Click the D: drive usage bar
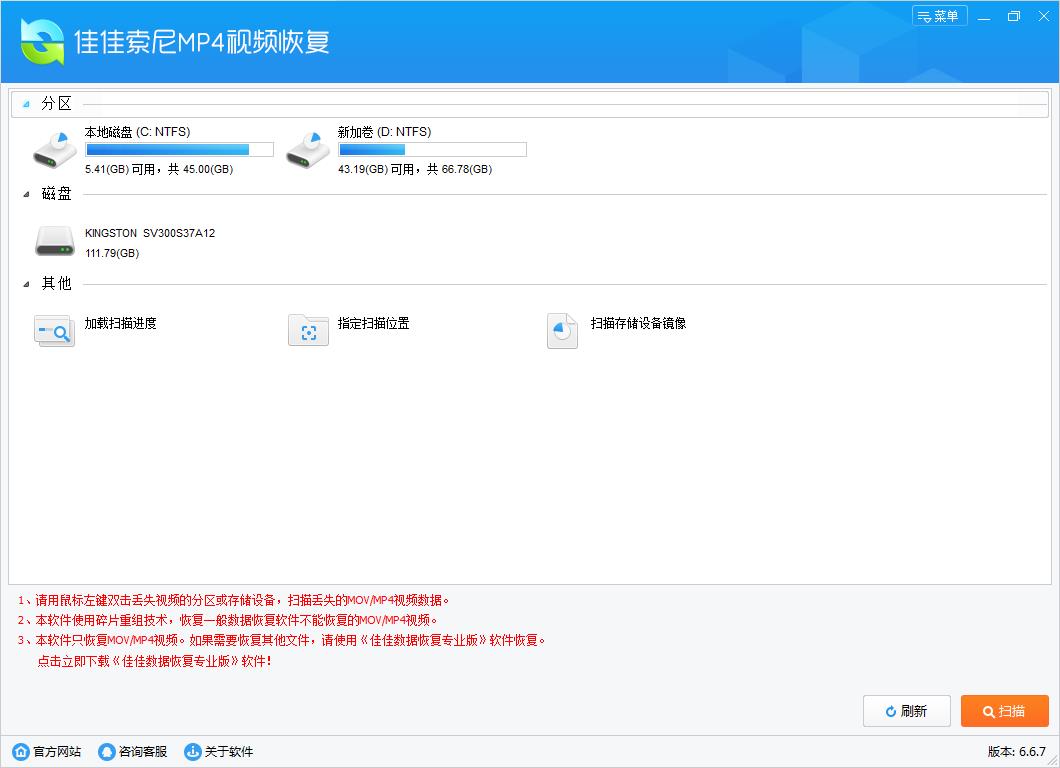Image resolution: width=1060 pixels, height=768 pixels. point(432,150)
